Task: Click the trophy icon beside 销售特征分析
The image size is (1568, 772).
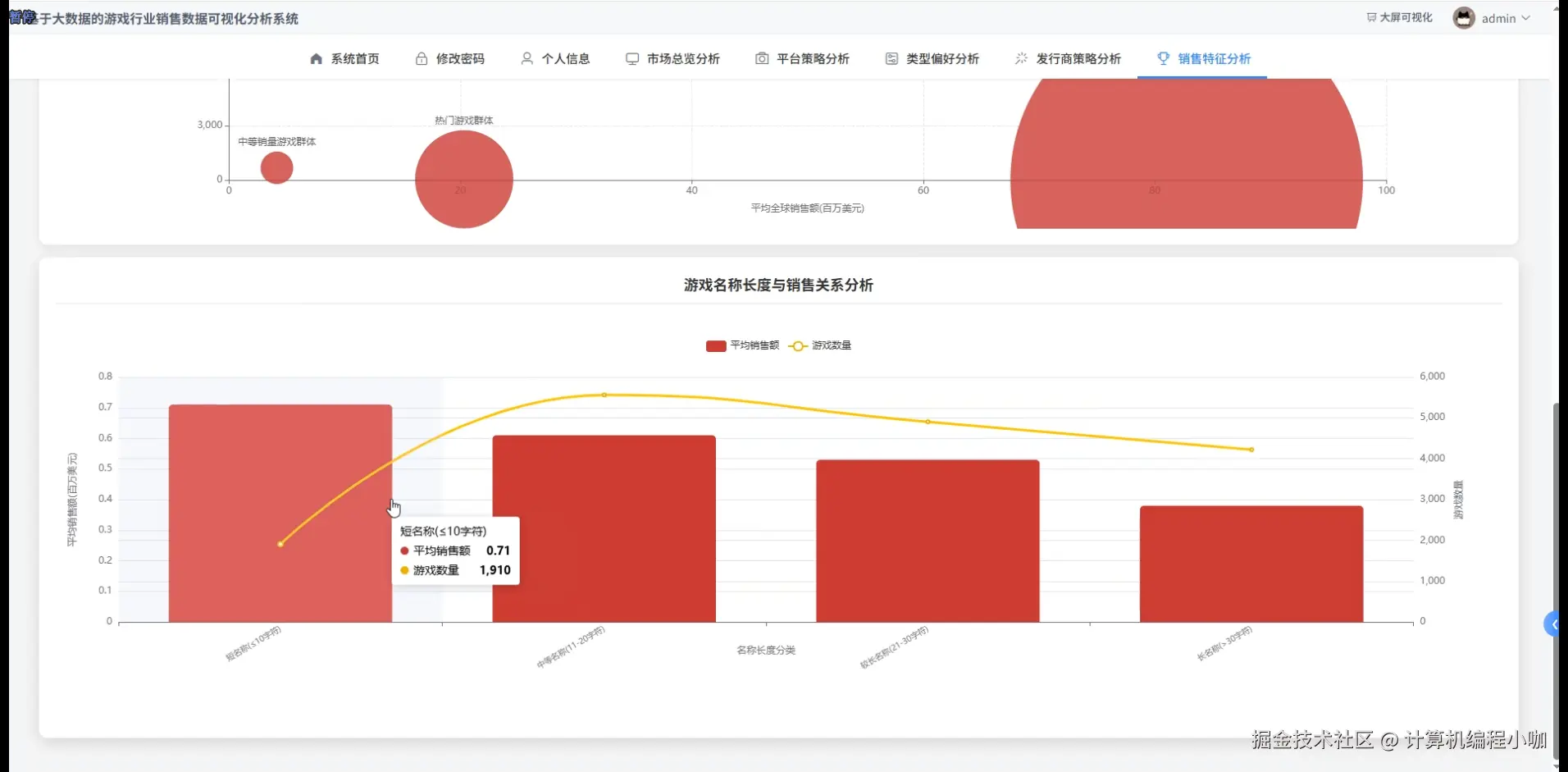Action: (x=1163, y=58)
